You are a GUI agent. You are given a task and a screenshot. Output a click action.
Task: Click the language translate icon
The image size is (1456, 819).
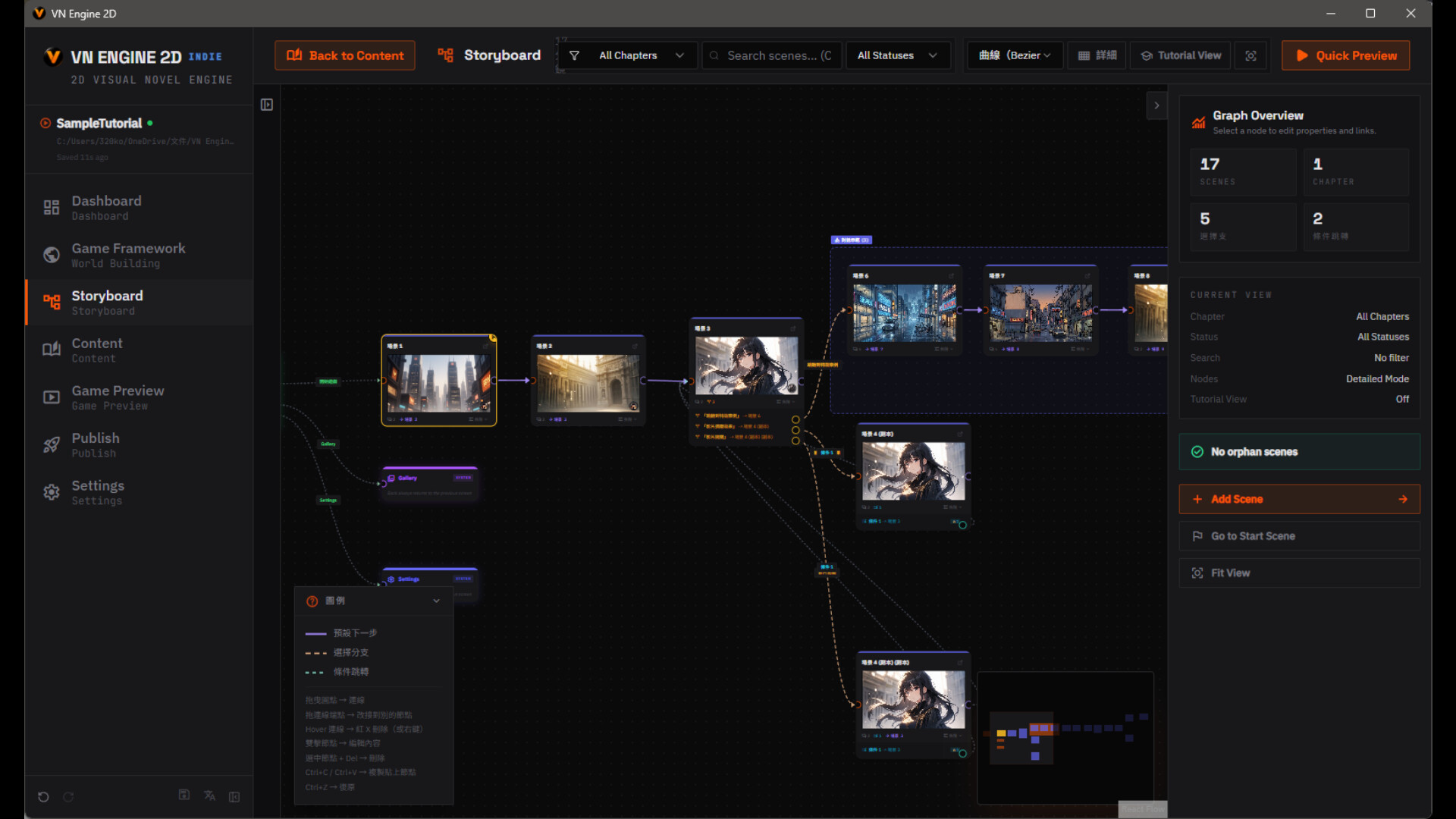pos(209,795)
